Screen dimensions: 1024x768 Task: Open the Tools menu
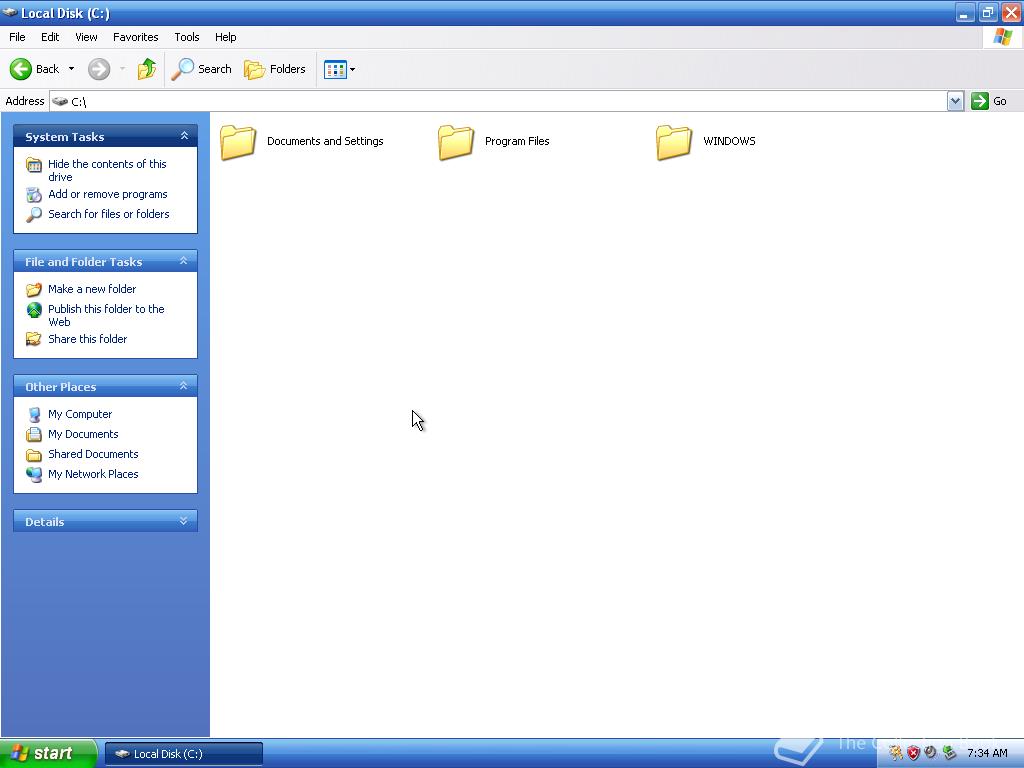187,37
